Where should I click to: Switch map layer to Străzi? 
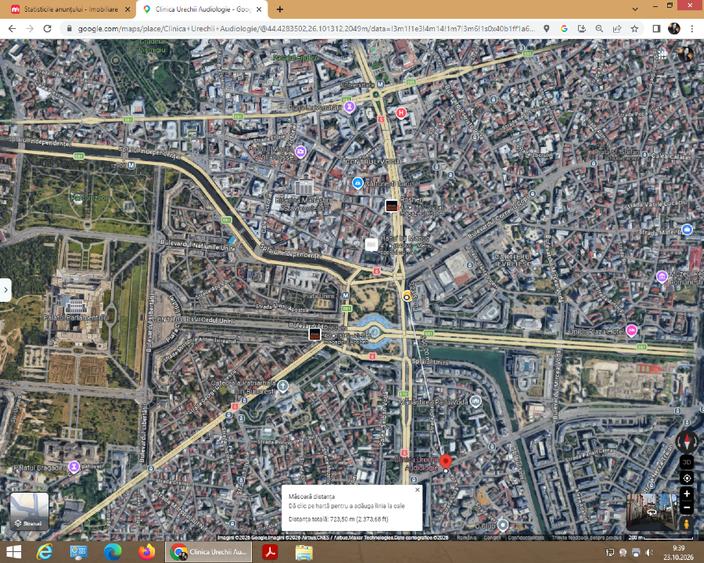29,511
